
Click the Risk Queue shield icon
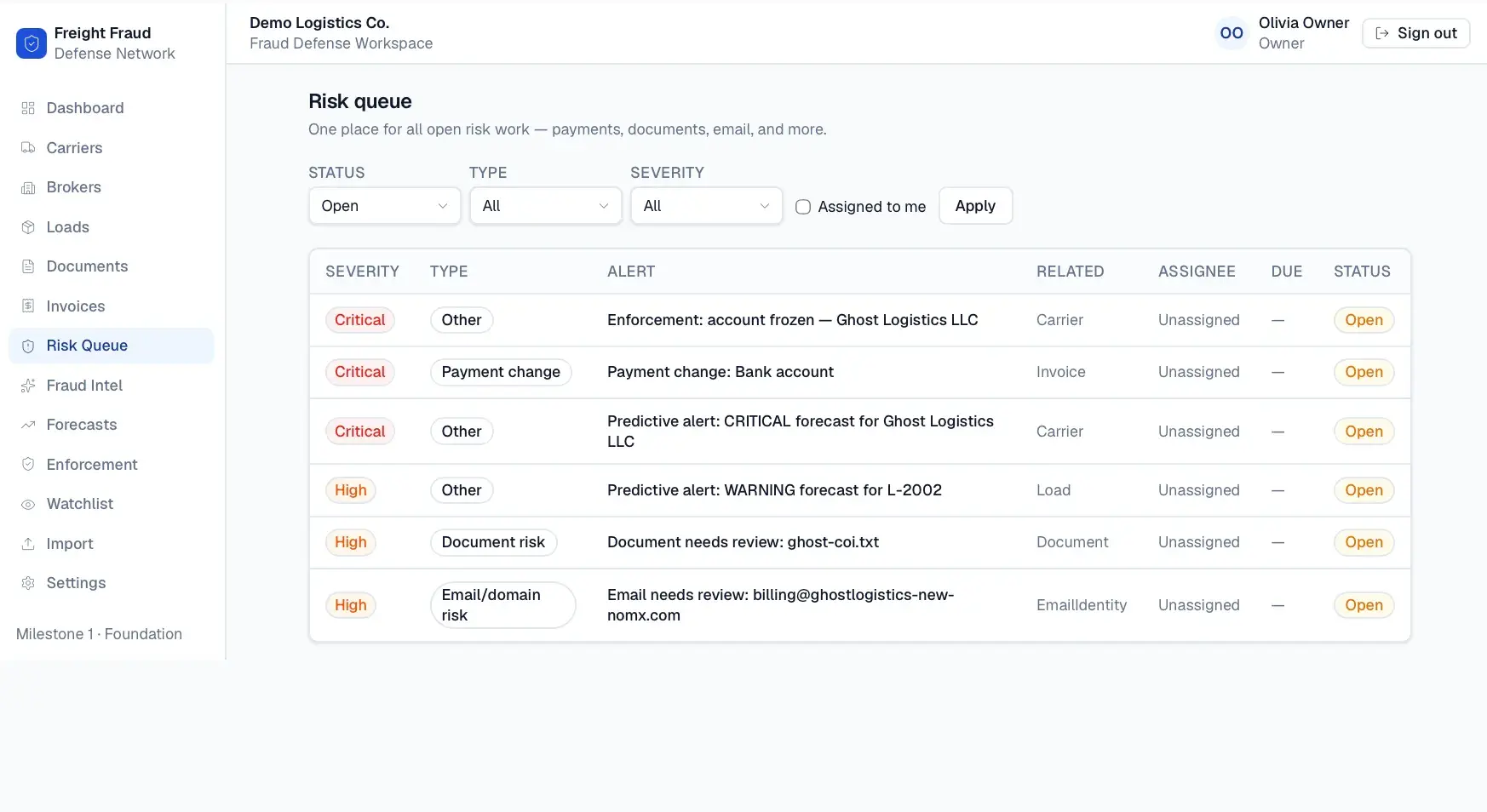click(28, 346)
